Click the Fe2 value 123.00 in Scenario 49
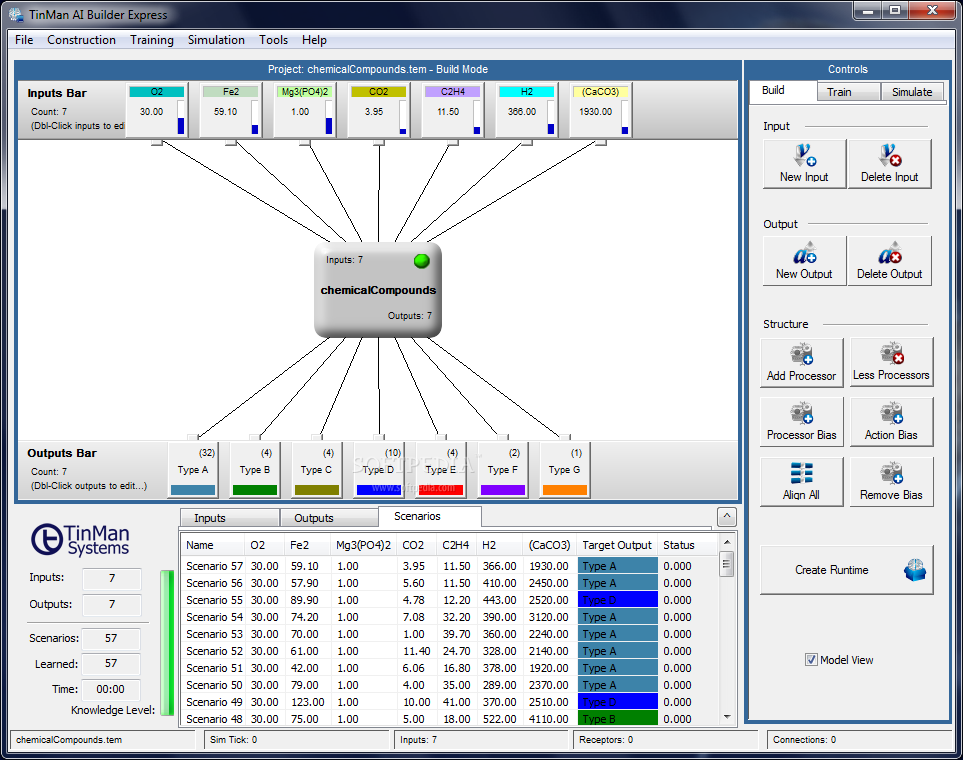This screenshot has height=760, width=963. point(307,702)
